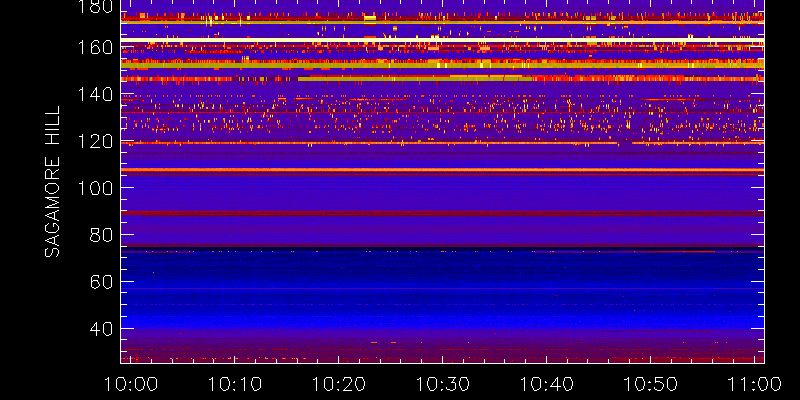The height and width of the screenshot is (400, 800).
Task: Click the 180 frequency axis label
Action: pos(95,6)
